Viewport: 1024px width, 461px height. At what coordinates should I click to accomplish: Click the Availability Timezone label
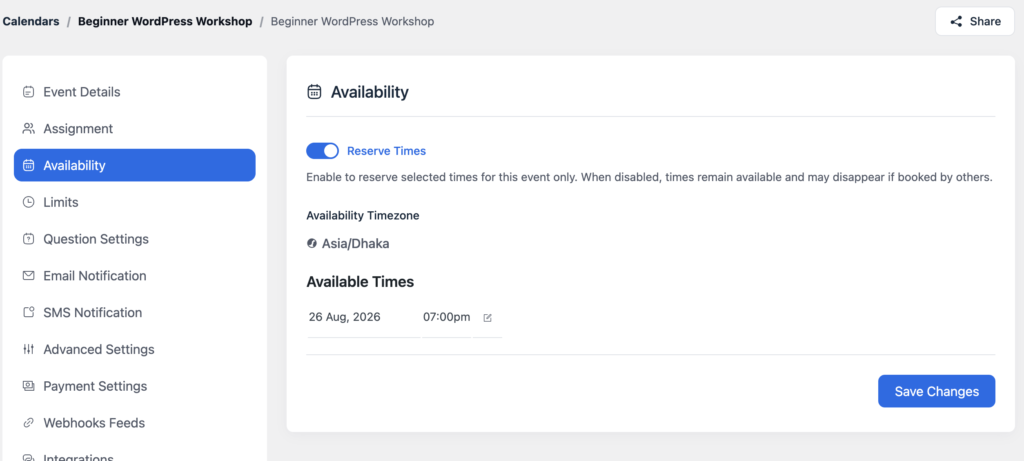pyautogui.click(x=362, y=215)
